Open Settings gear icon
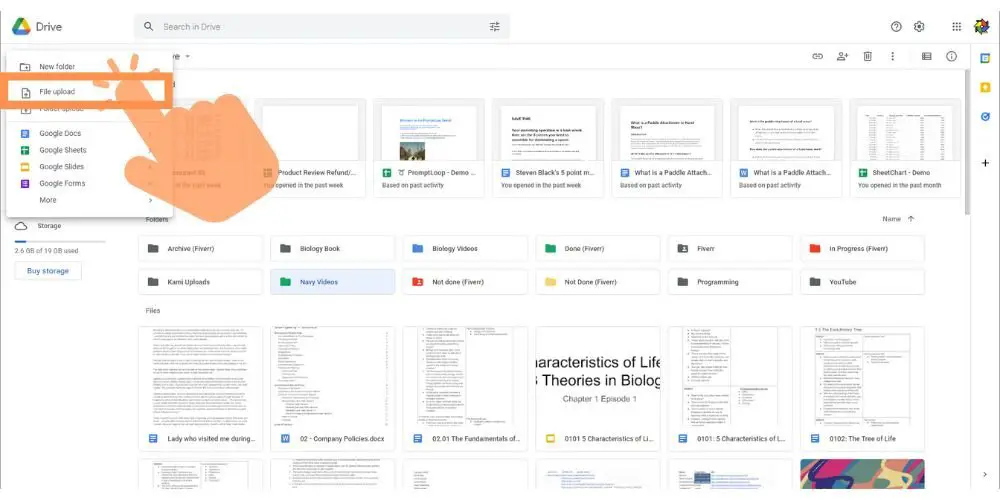Image resolution: width=1000 pixels, height=500 pixels. click(x=919, y=27)
